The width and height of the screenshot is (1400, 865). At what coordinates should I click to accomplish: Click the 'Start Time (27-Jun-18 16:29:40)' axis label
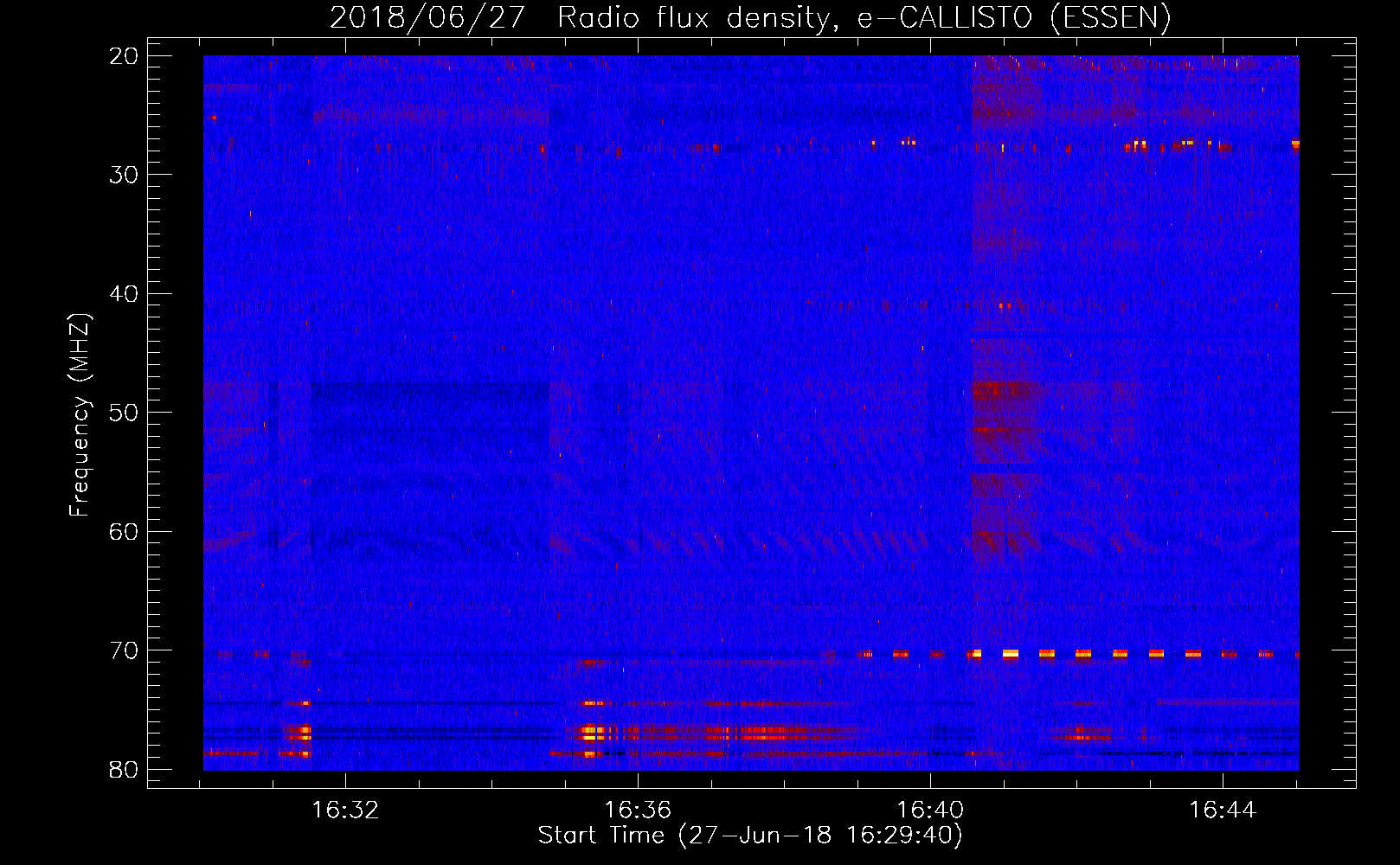750,836
